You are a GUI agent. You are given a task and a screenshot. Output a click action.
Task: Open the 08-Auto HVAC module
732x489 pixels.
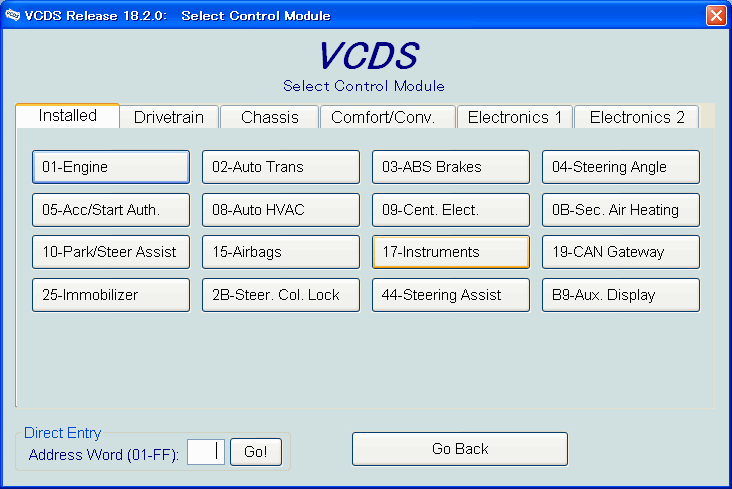tap(281, 210)
